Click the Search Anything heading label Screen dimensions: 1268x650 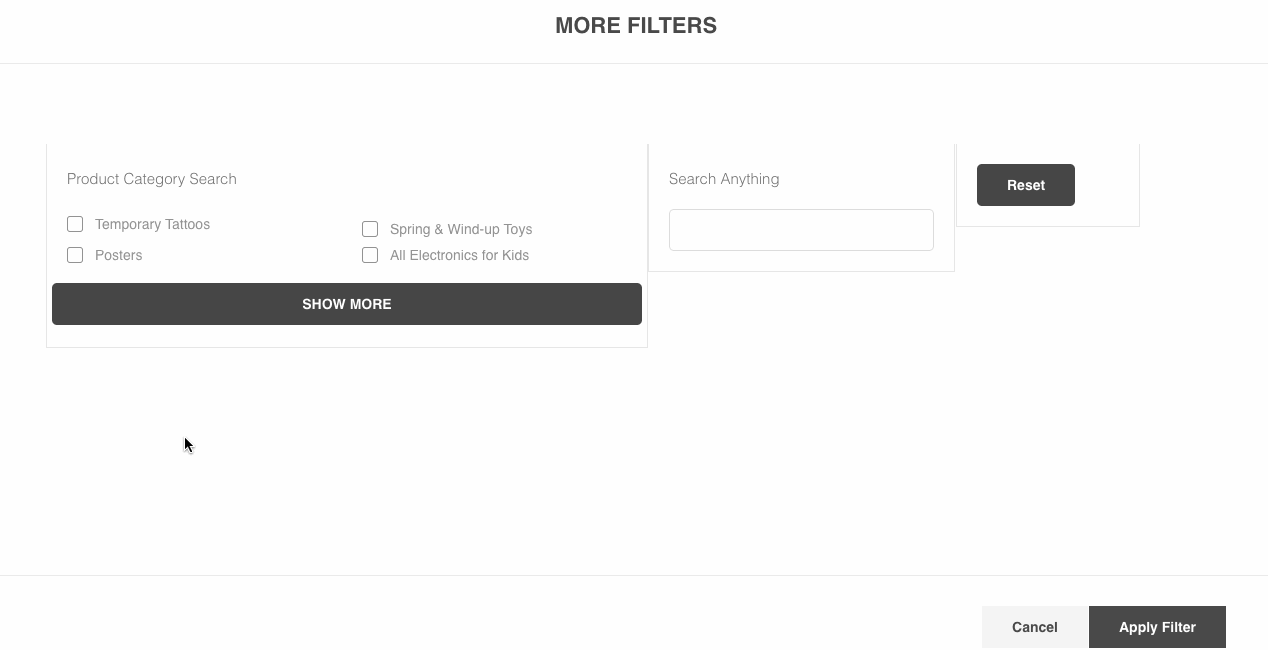coord(723,179)
